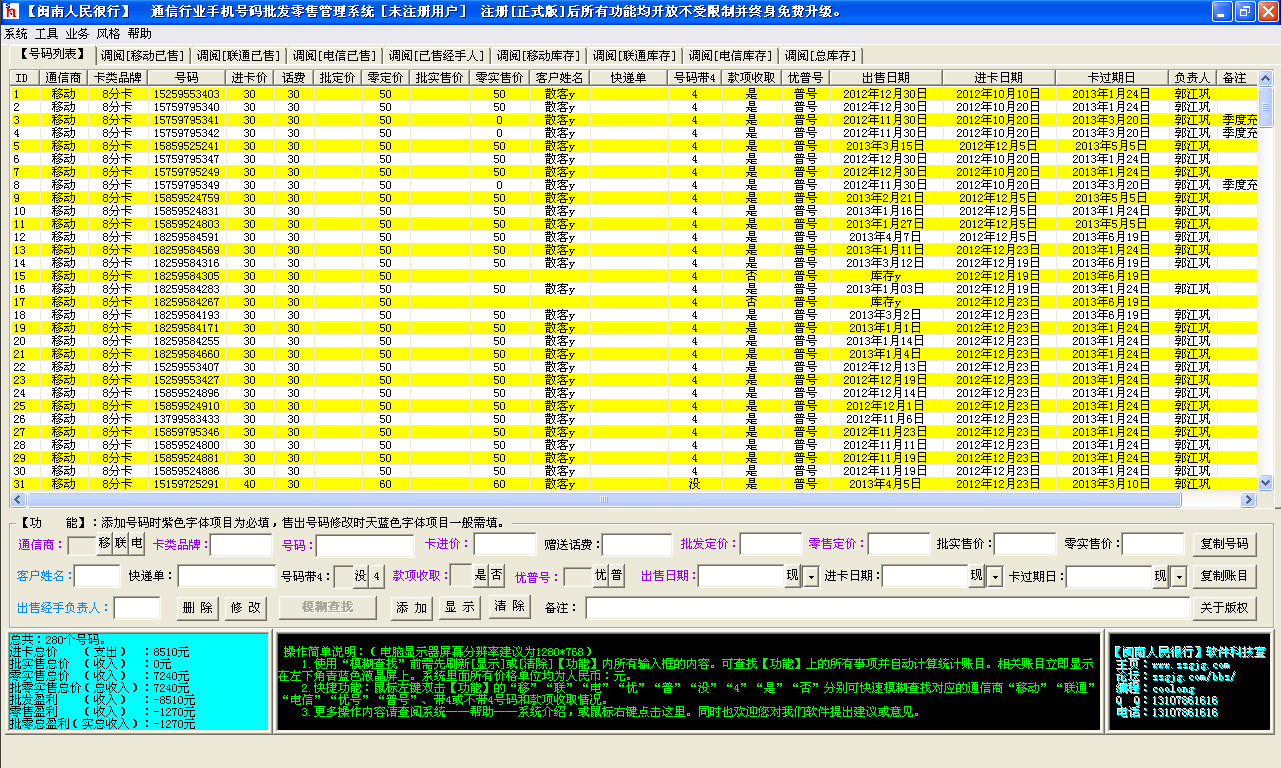Click the 清除 button
Image resolution: width=1282 pixels, height=768 pixels.
[510, 608]
